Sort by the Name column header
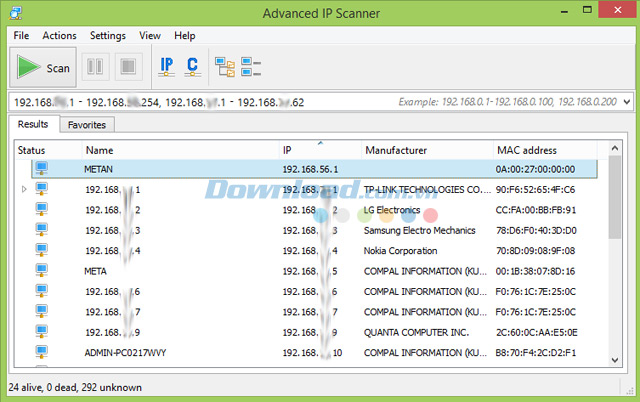Image resolution: width=640 pixels, height=402 pixels. [180, 150]
